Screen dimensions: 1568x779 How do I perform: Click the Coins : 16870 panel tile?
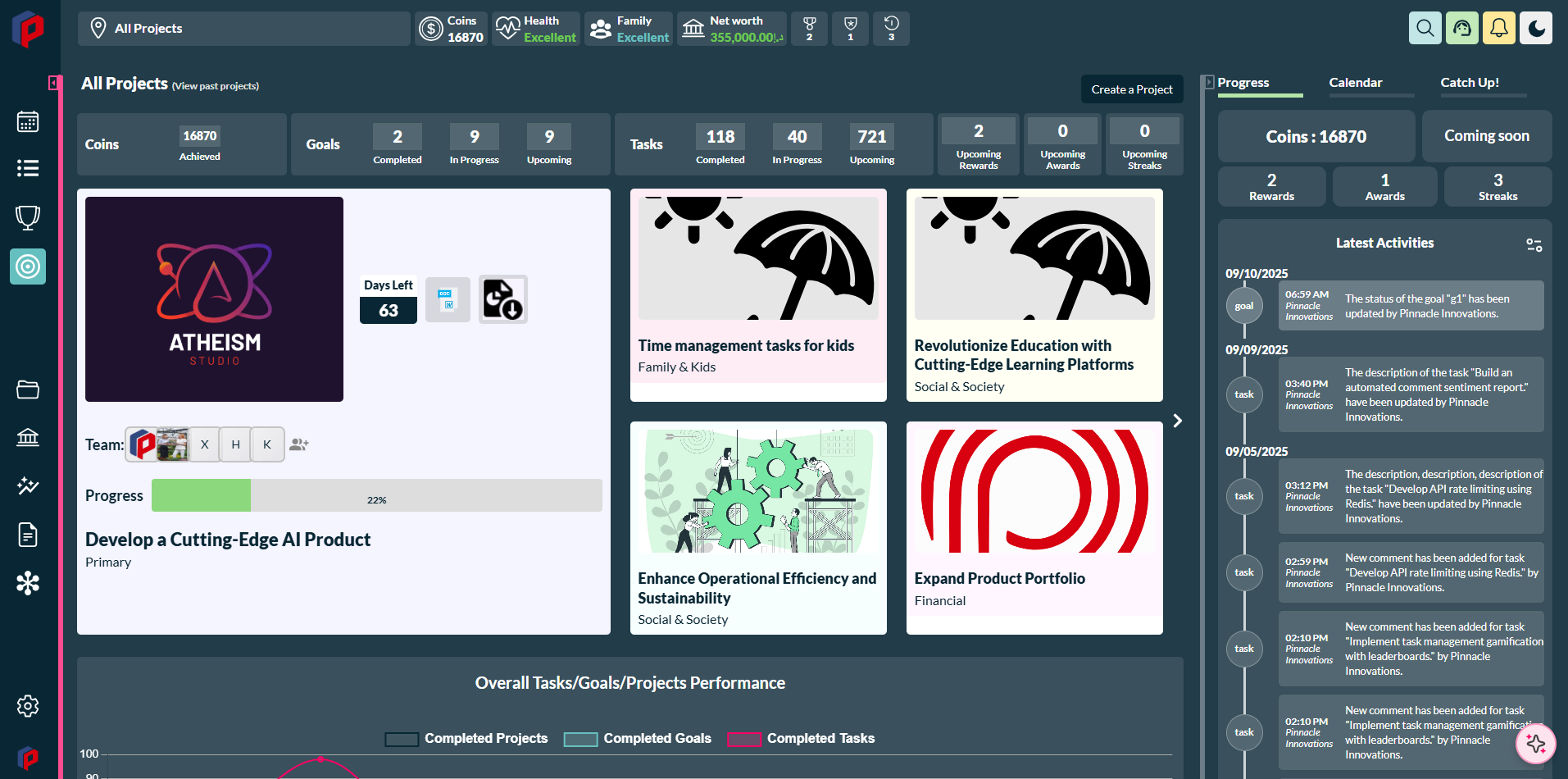1316,136
